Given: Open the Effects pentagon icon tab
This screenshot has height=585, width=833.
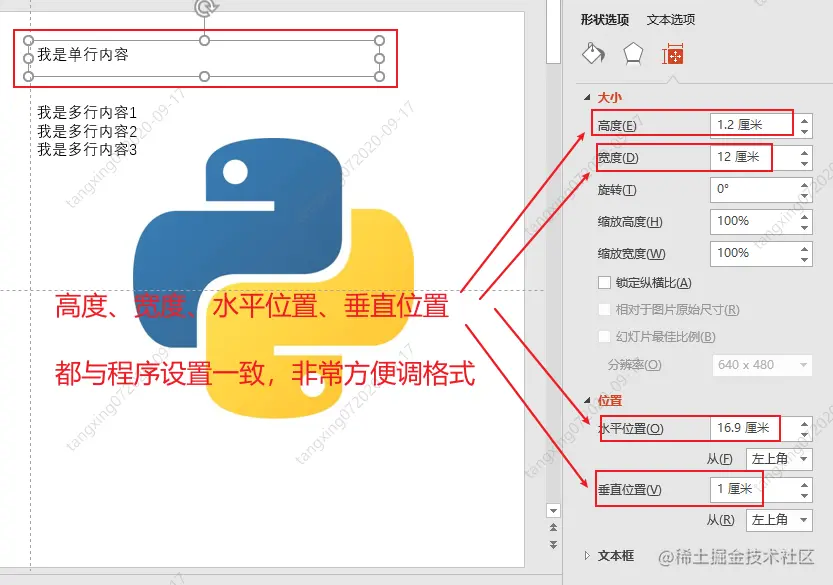Looking at the screenshot, I should click(x=633, y=54).
